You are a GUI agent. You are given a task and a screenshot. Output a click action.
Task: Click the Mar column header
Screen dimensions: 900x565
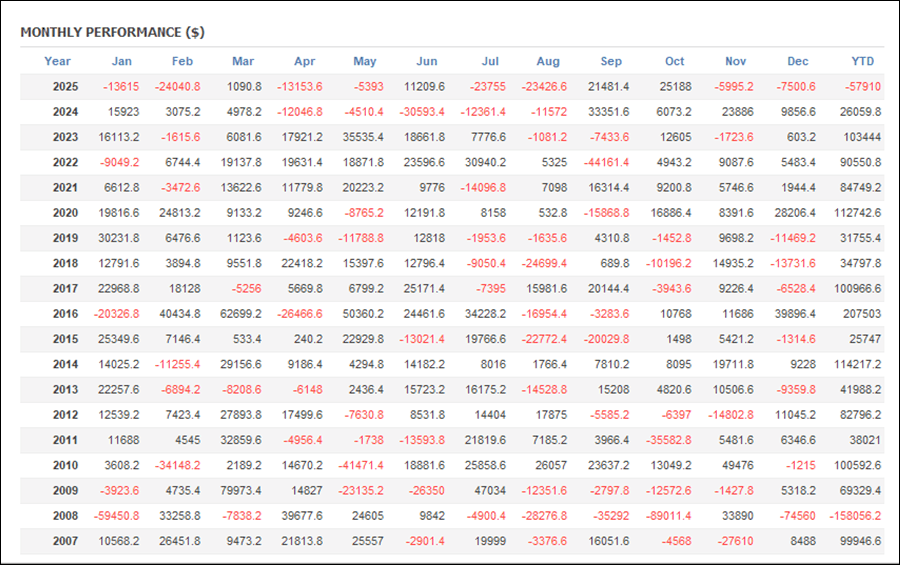(x=243, y=61)
